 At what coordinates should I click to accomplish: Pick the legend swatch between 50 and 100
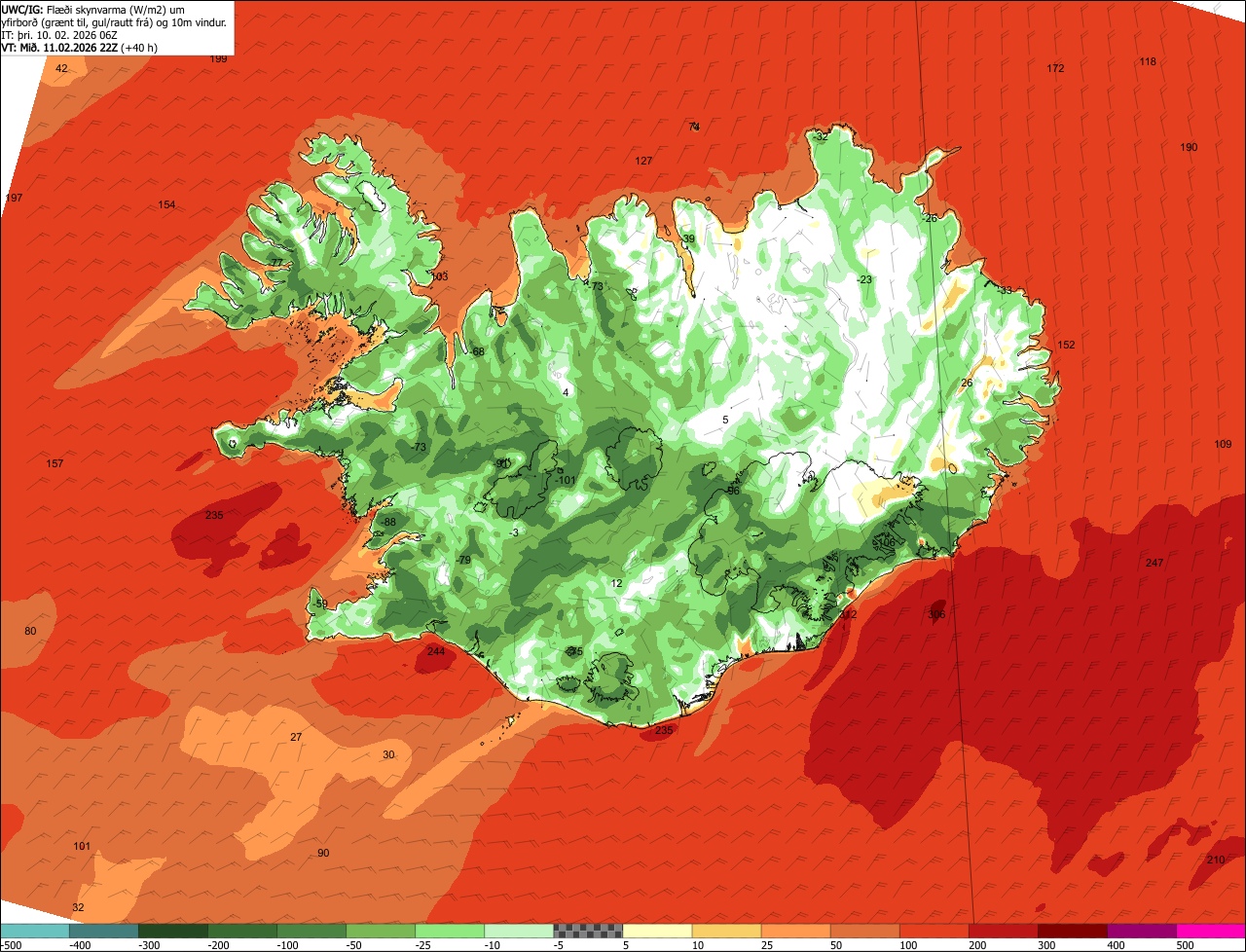click(x=864, y=931)
